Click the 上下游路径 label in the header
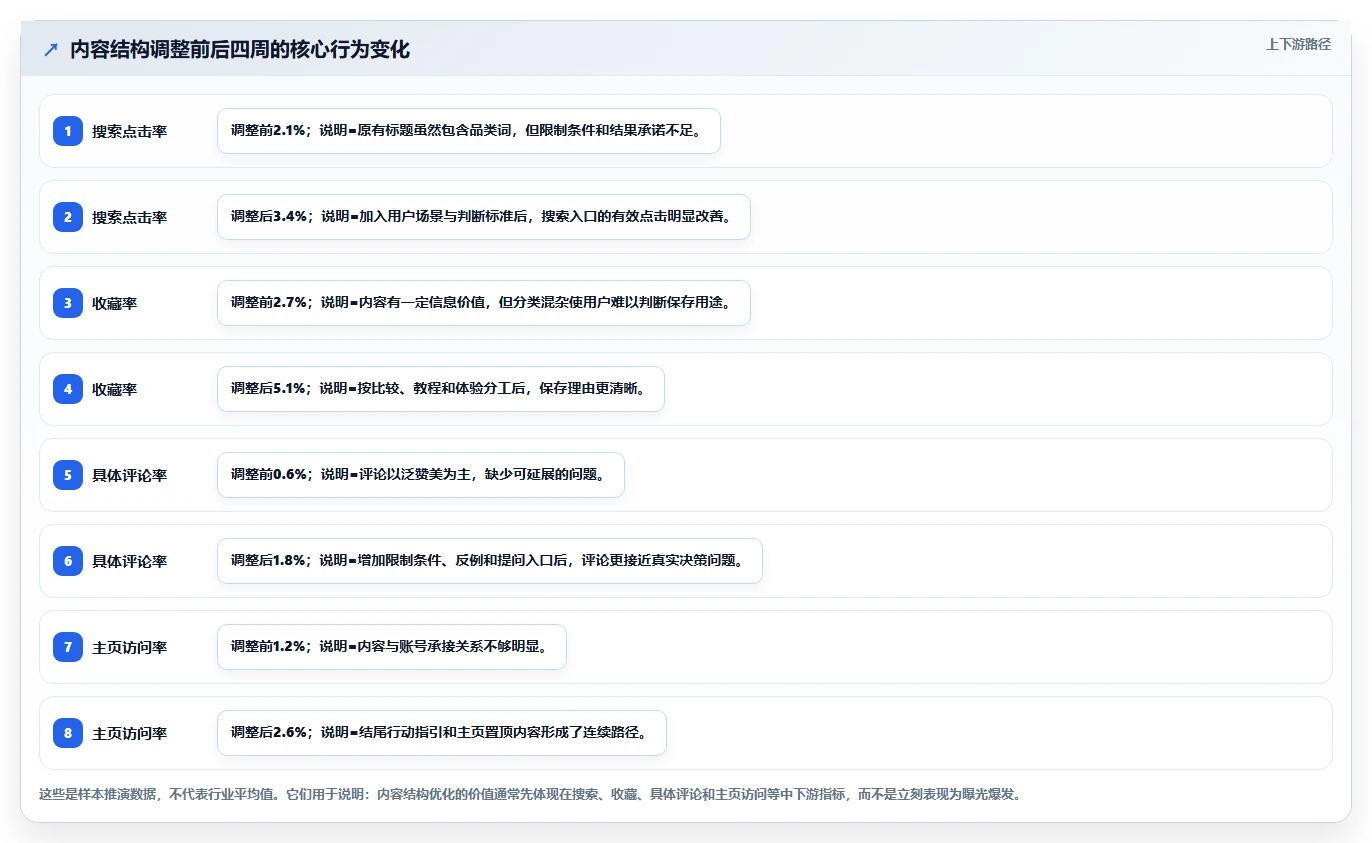 point(1298,44)
